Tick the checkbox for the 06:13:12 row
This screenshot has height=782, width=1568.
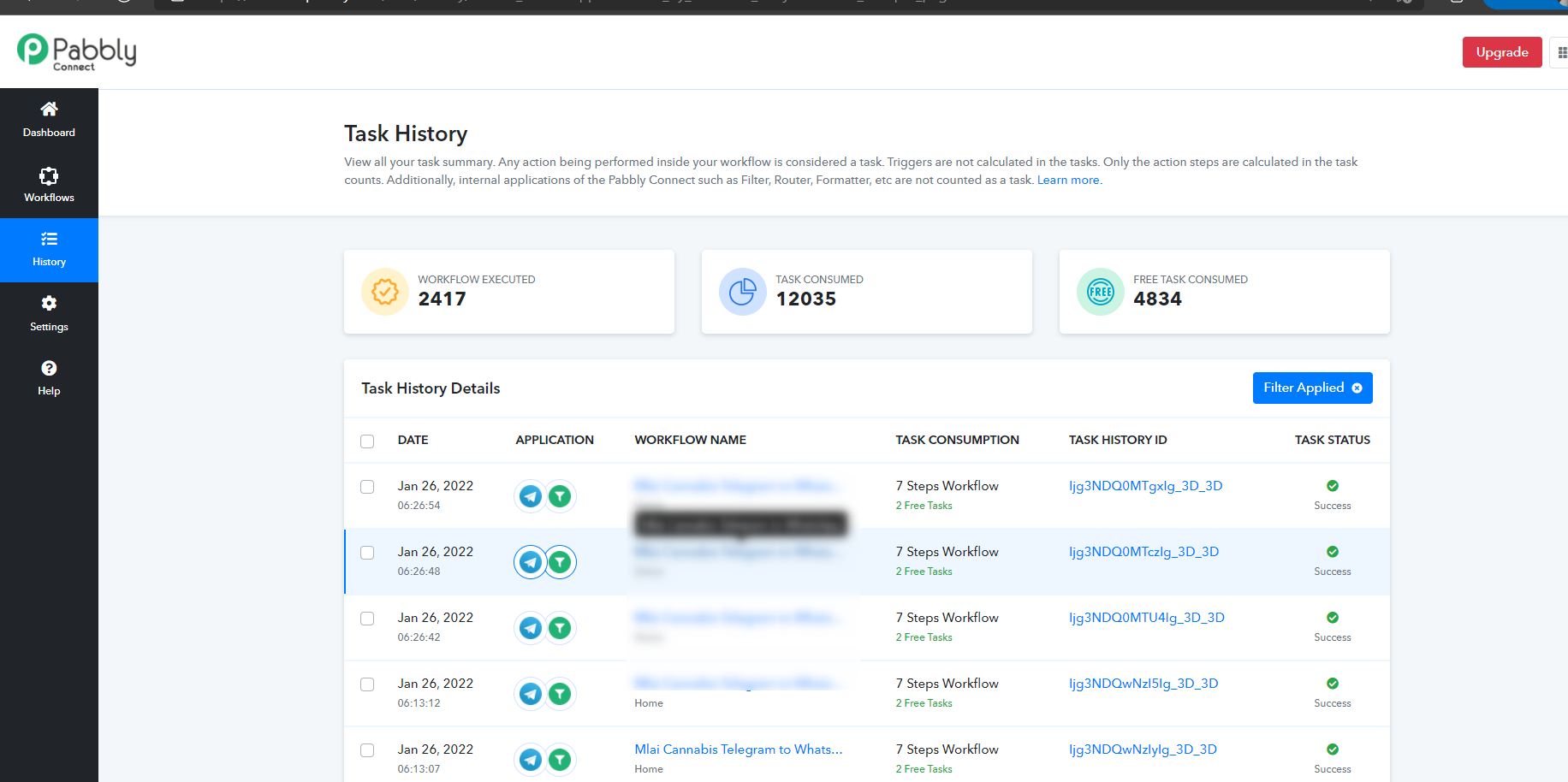pyautogui.click(x=367, y=684)
